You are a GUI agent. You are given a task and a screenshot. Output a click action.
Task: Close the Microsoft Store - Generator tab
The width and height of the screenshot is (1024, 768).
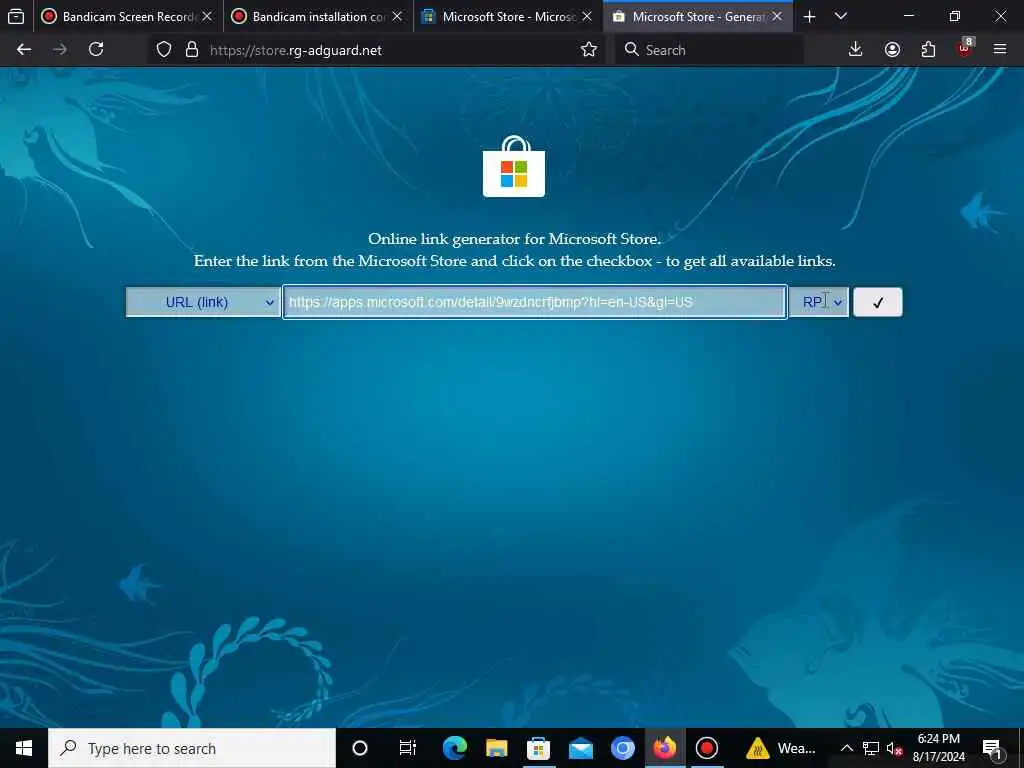click(777, 16)
